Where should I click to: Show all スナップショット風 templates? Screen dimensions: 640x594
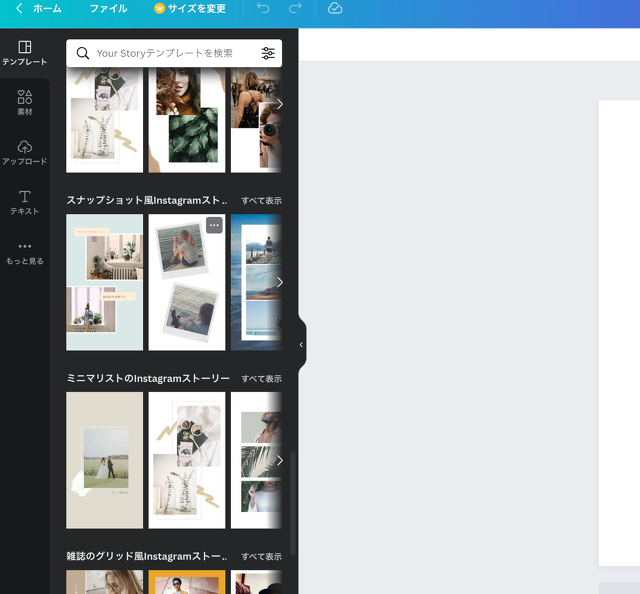coord(261,201)
